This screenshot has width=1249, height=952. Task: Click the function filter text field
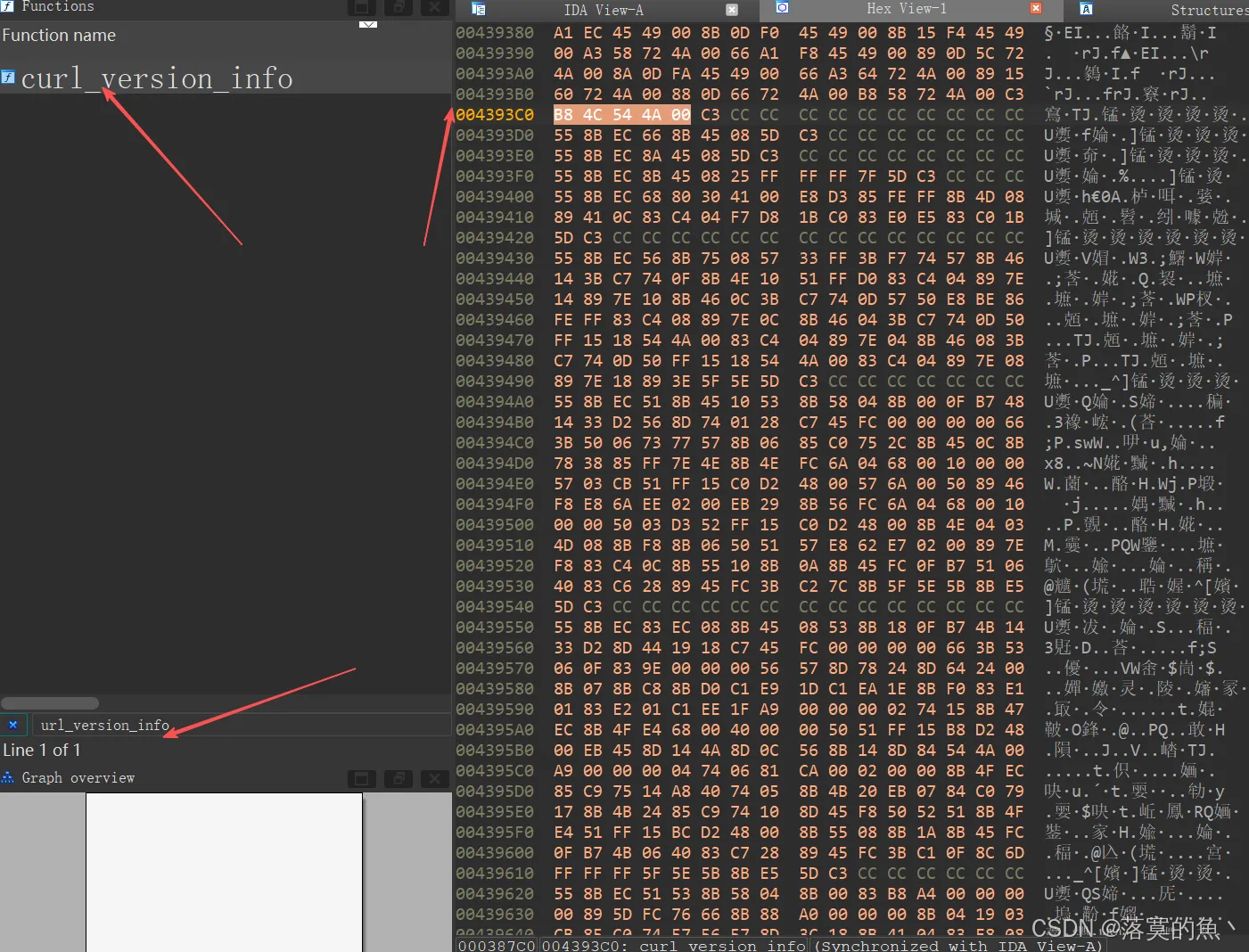241,725
